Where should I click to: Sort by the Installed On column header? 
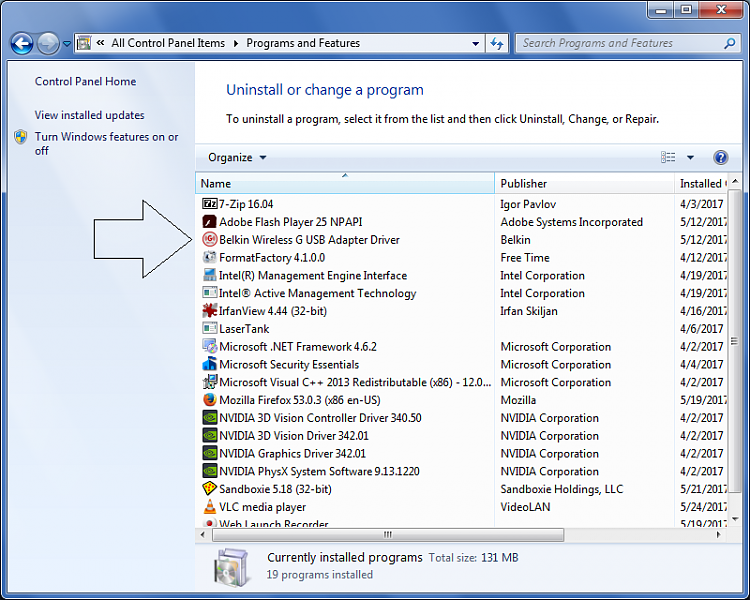(x=701, y=183)
